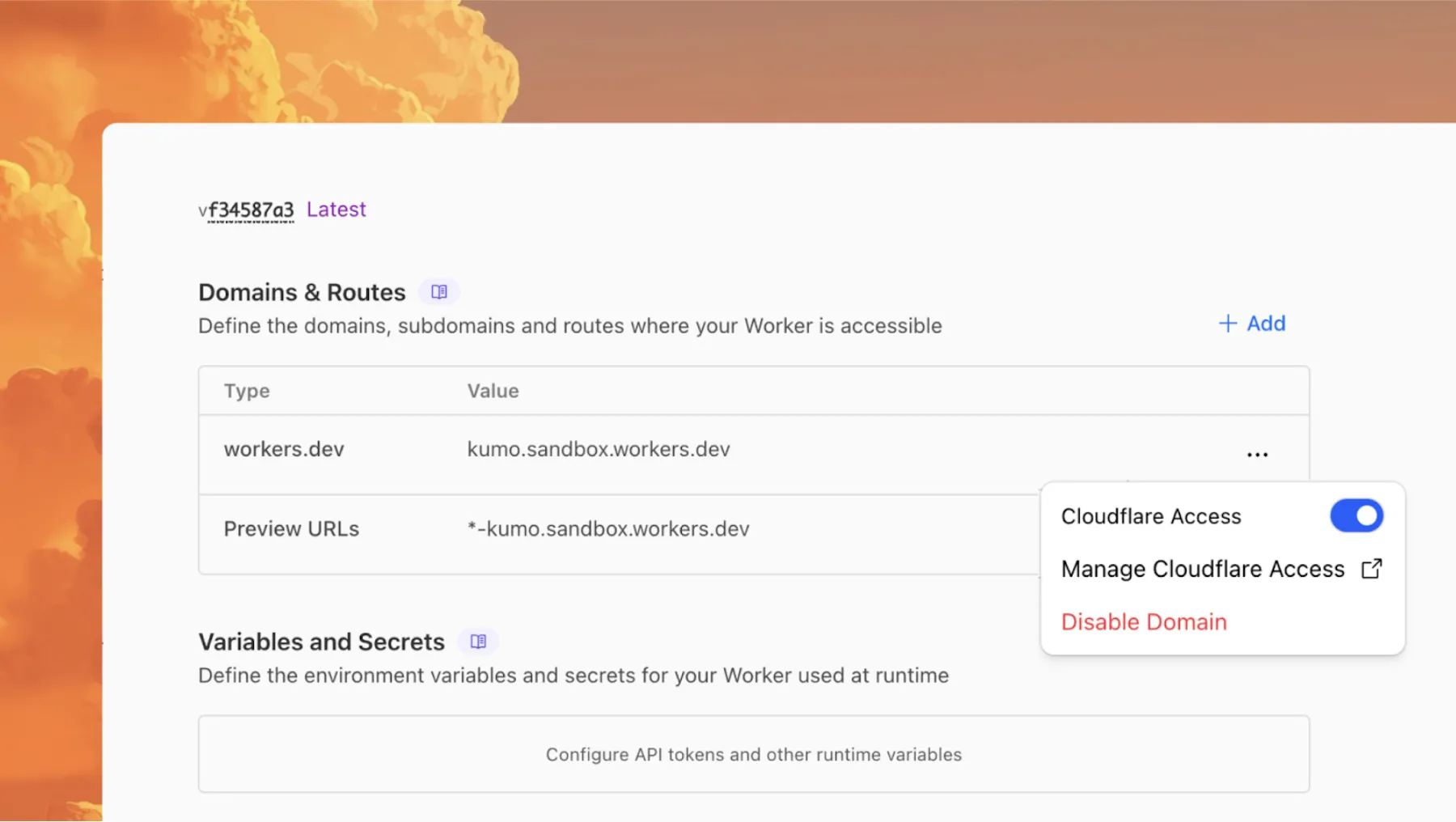Open the vf34587a3 version selector
Image resolution: width=1456 pixels, height=822 pixels.
246,209
